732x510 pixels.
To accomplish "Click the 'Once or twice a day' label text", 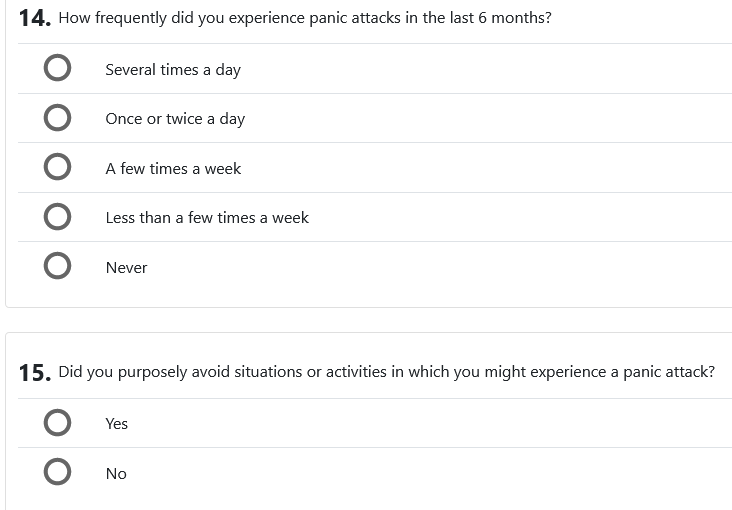I will coord(175,119).
